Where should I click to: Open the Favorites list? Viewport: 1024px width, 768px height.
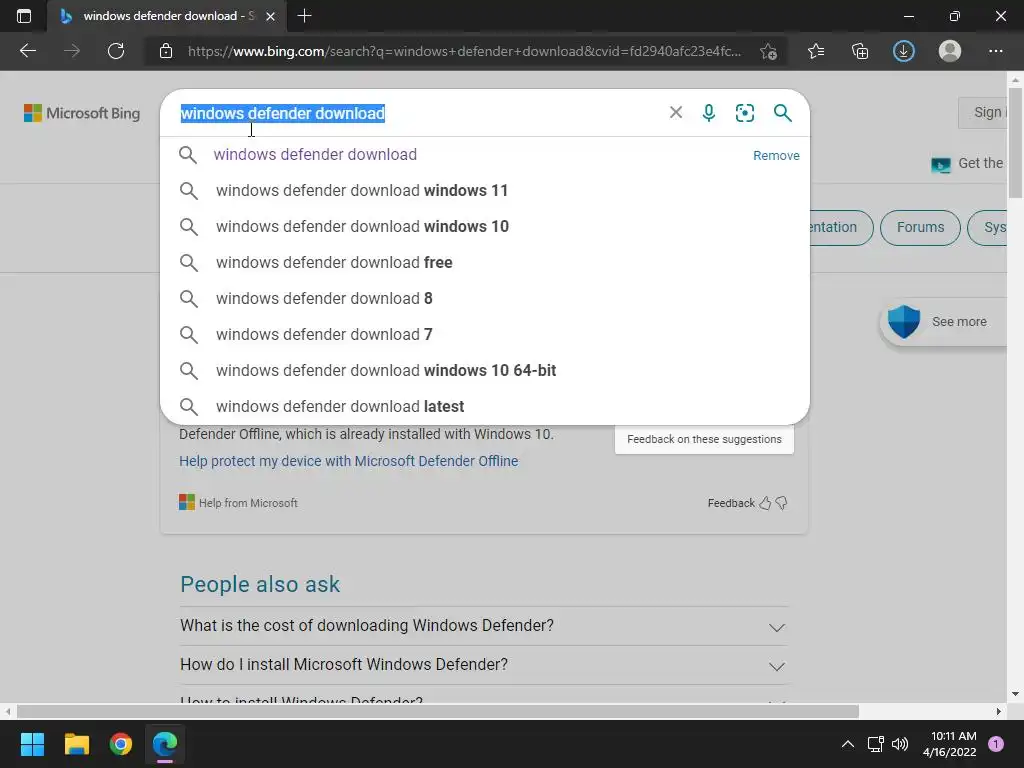816,51
